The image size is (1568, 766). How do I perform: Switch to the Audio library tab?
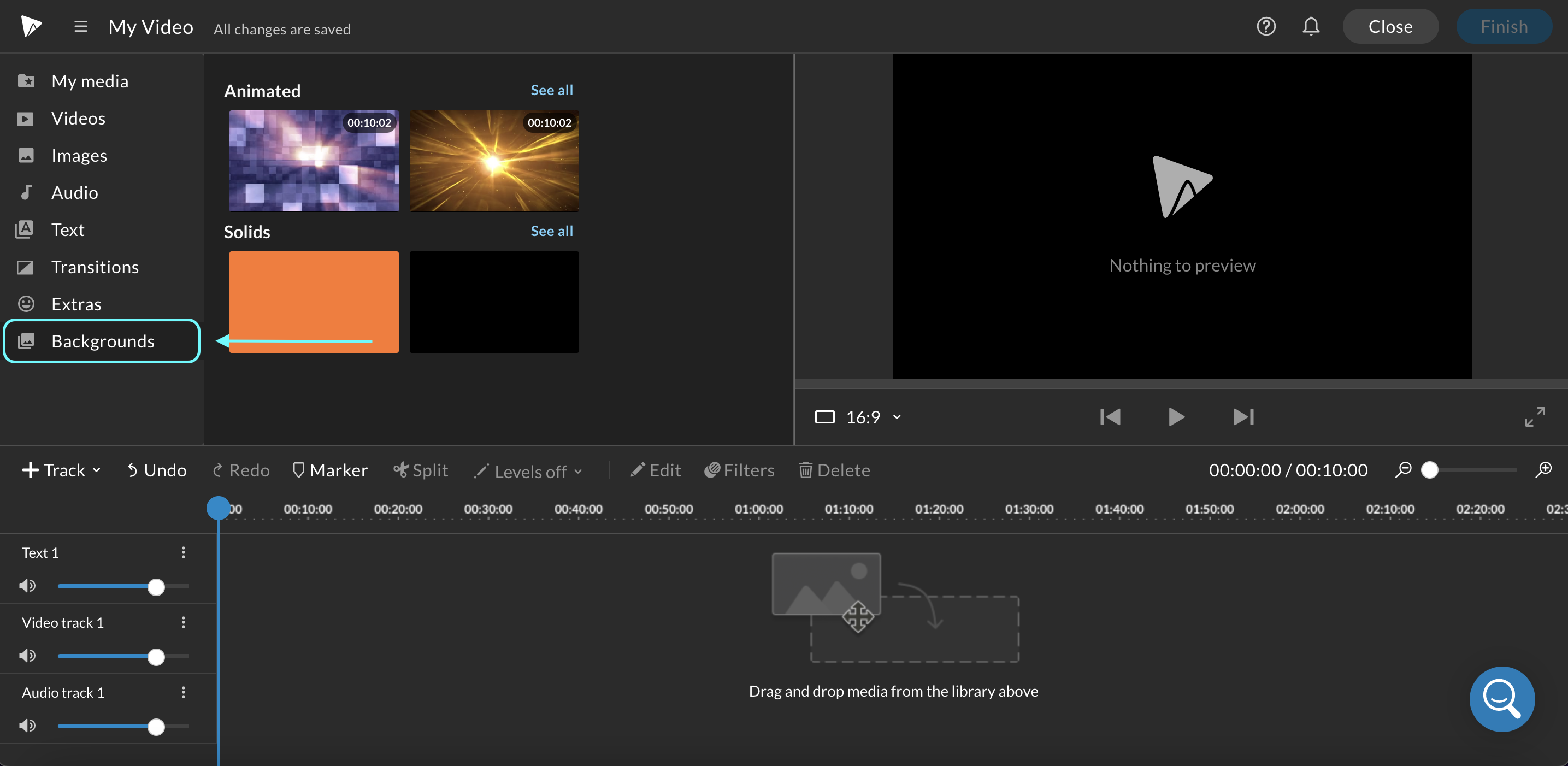click(74, 192)
